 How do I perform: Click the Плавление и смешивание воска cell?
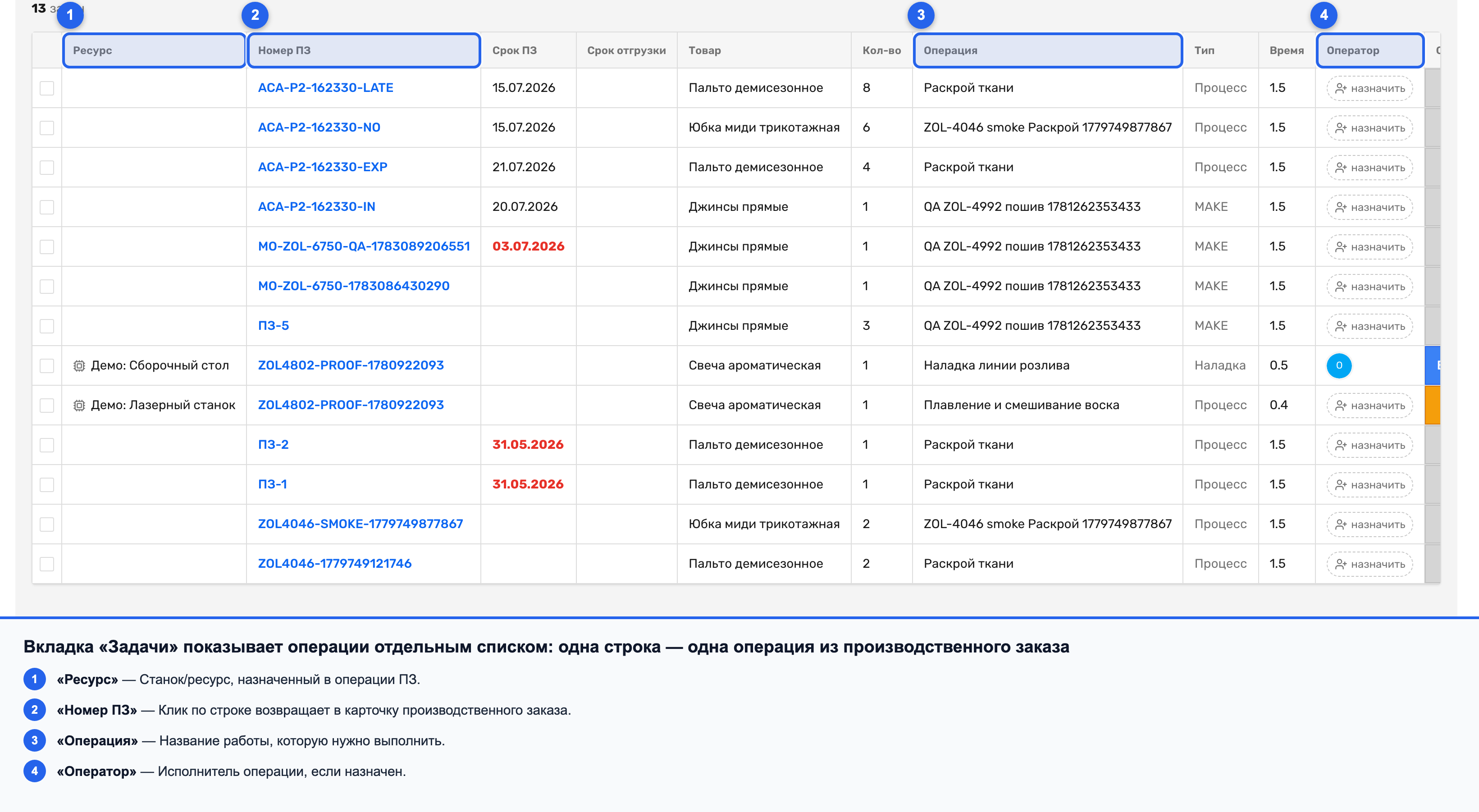pos(1048,405)
